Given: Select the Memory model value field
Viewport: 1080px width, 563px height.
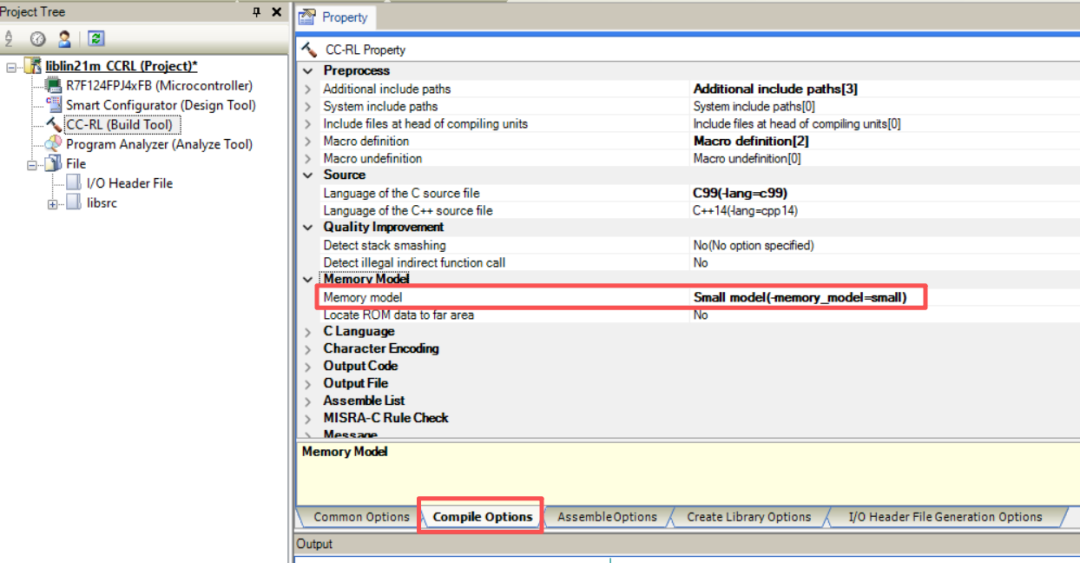Looking at the screenshot, I should [x=800, y=297].
